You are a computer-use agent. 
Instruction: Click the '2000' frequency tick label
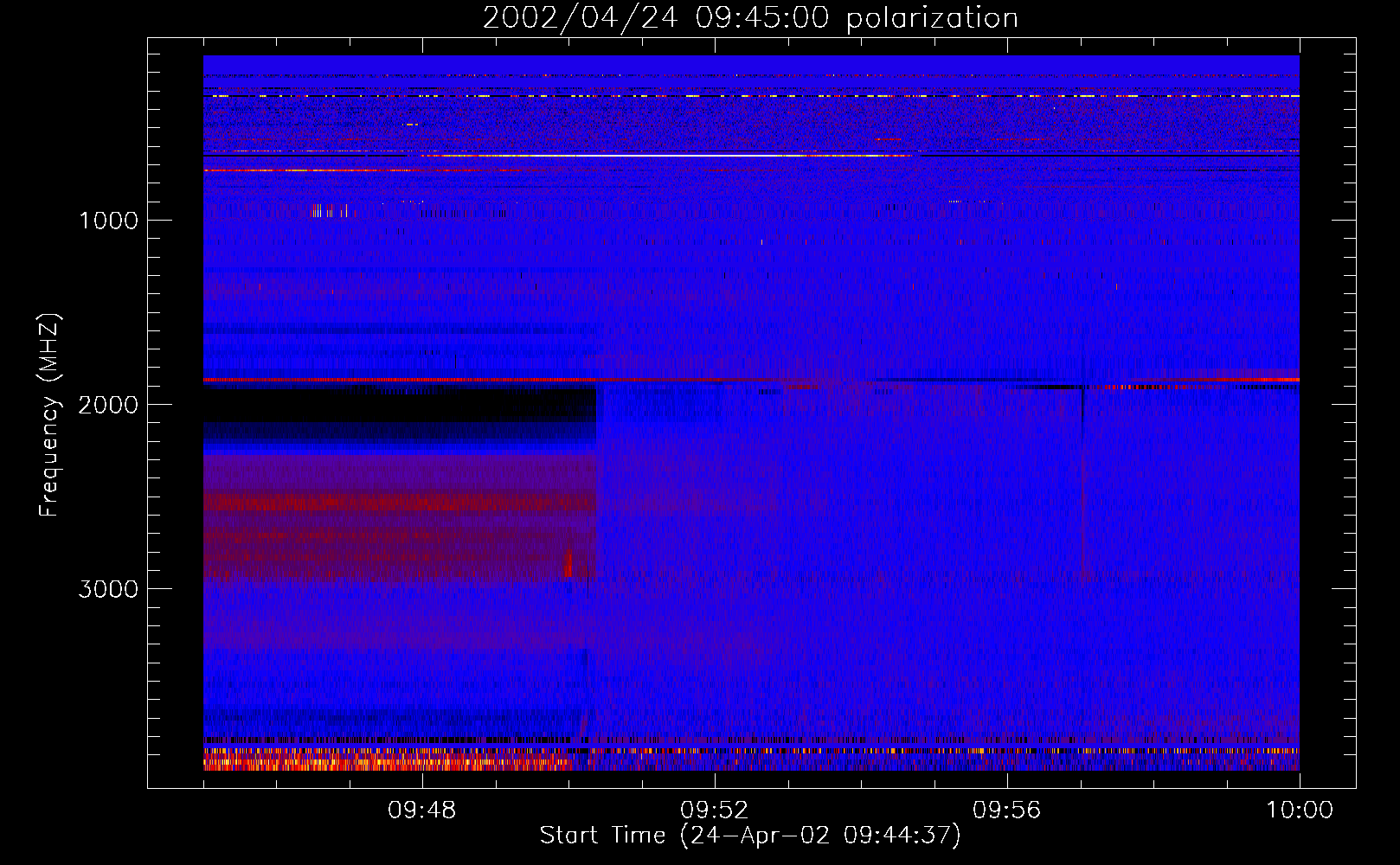(x=108, y=405)
